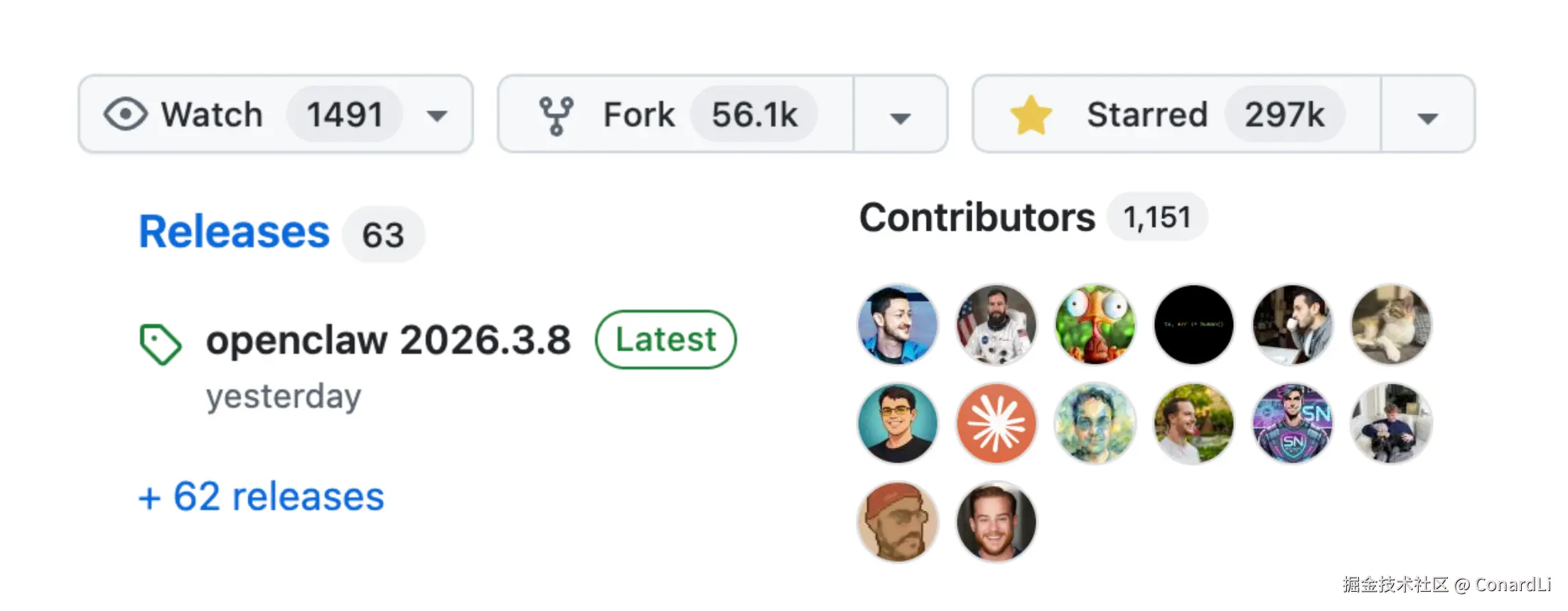
Task: Click the Latest release badge
Action: (666, 340)
